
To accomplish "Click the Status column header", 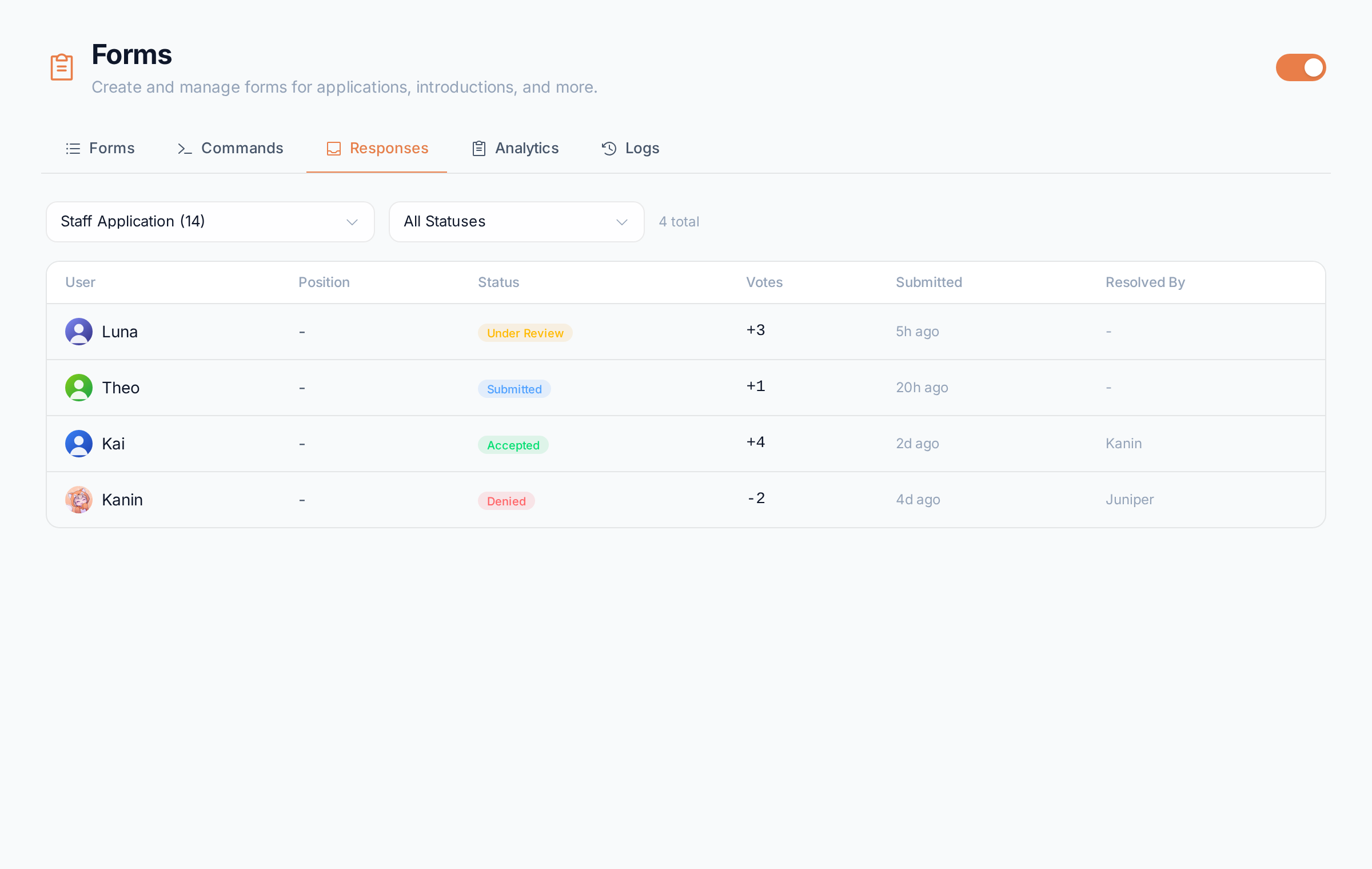I will (x=498, y=282).
